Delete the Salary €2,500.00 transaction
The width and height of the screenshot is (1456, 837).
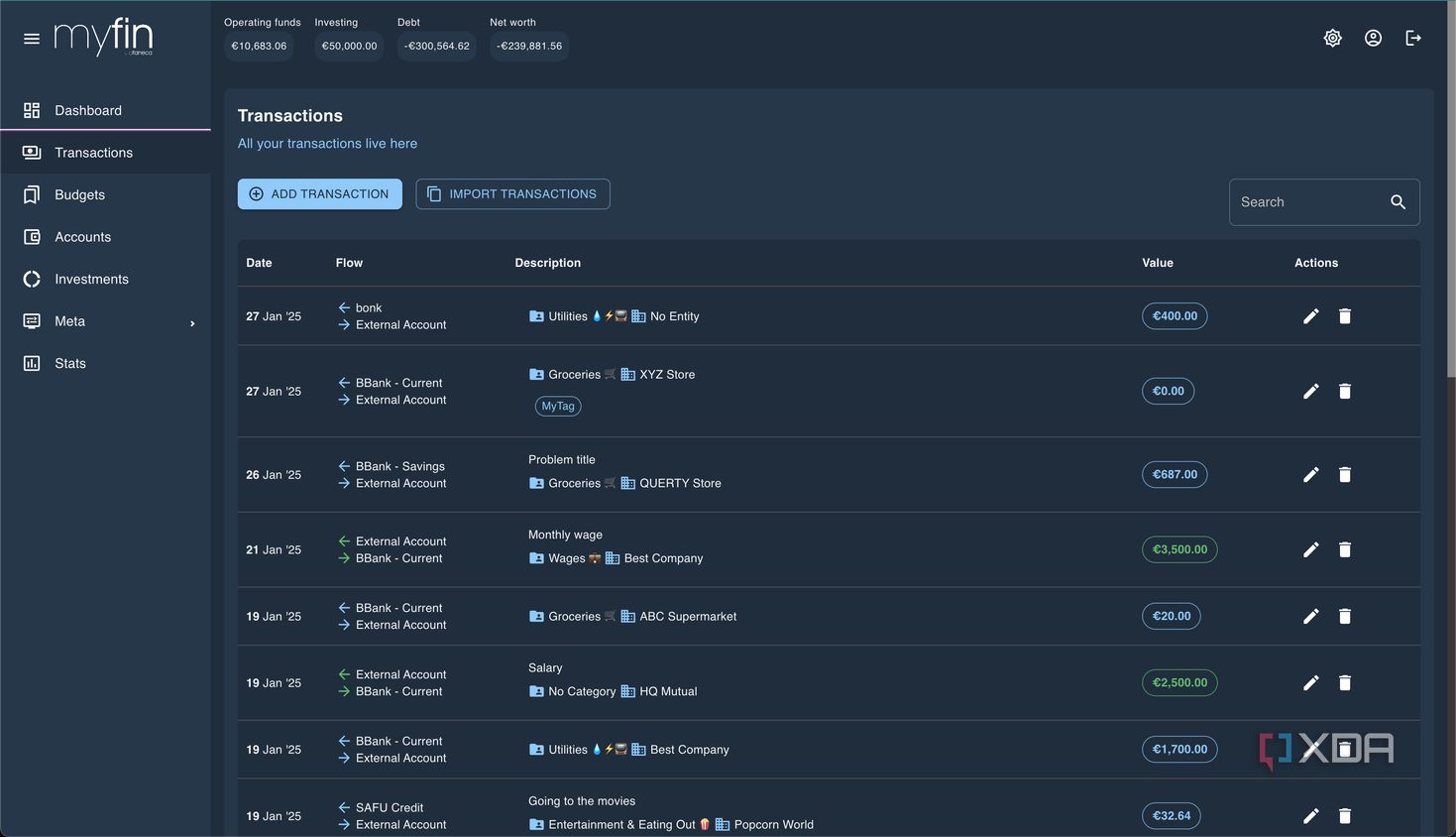click(x=1345, y=683)
